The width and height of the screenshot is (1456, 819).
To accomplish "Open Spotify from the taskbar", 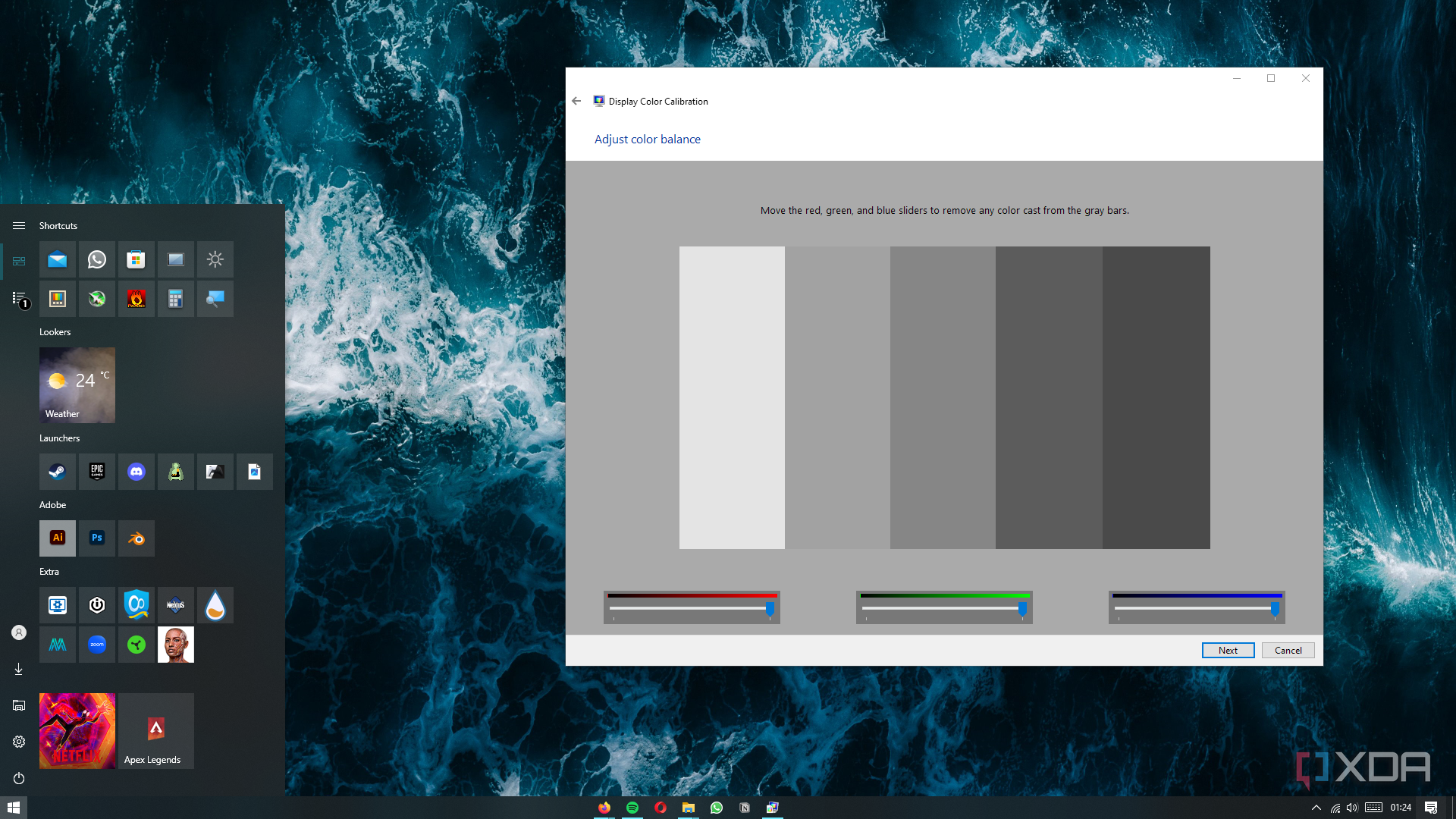I will click(x=632, y=807).
